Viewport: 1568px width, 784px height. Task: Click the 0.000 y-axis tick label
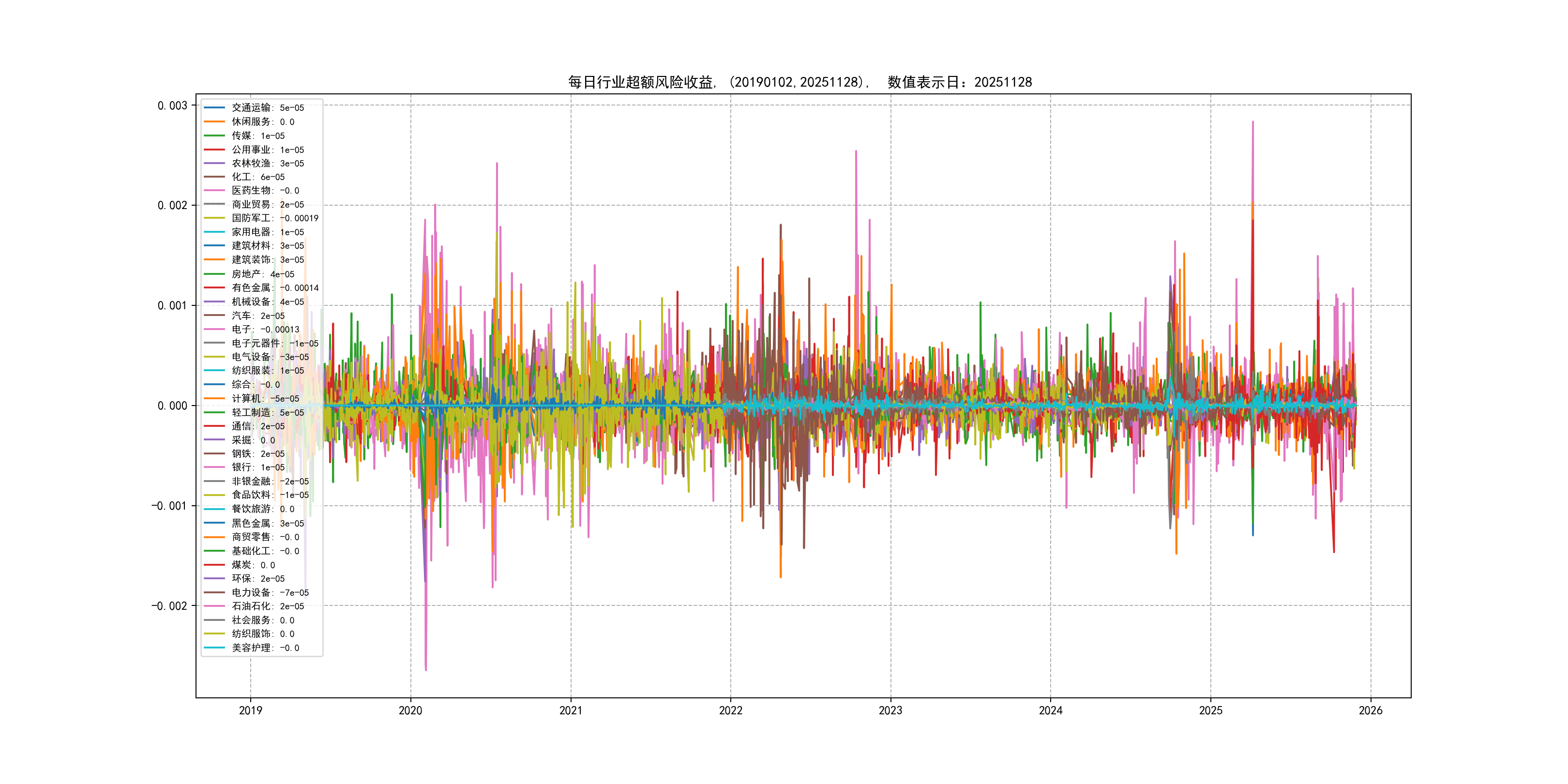pyautogui.click(x=172, y=406)
